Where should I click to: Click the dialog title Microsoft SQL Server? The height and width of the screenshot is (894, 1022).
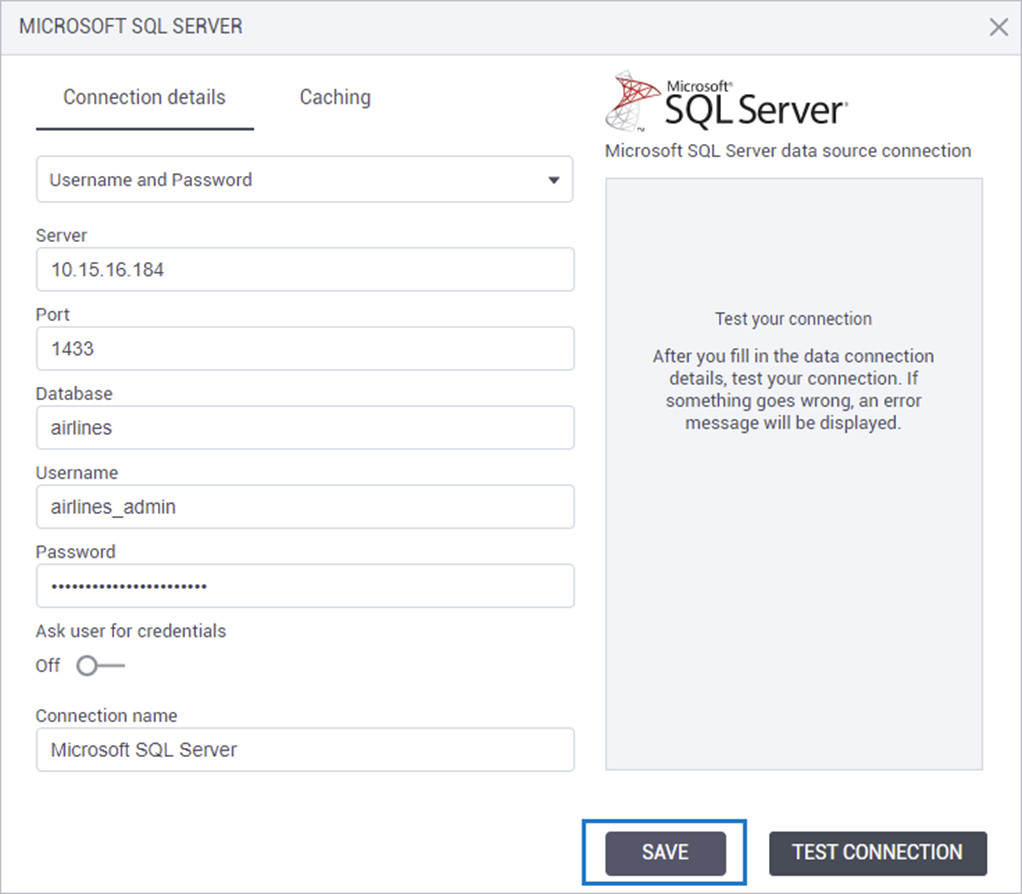point(130,26)
